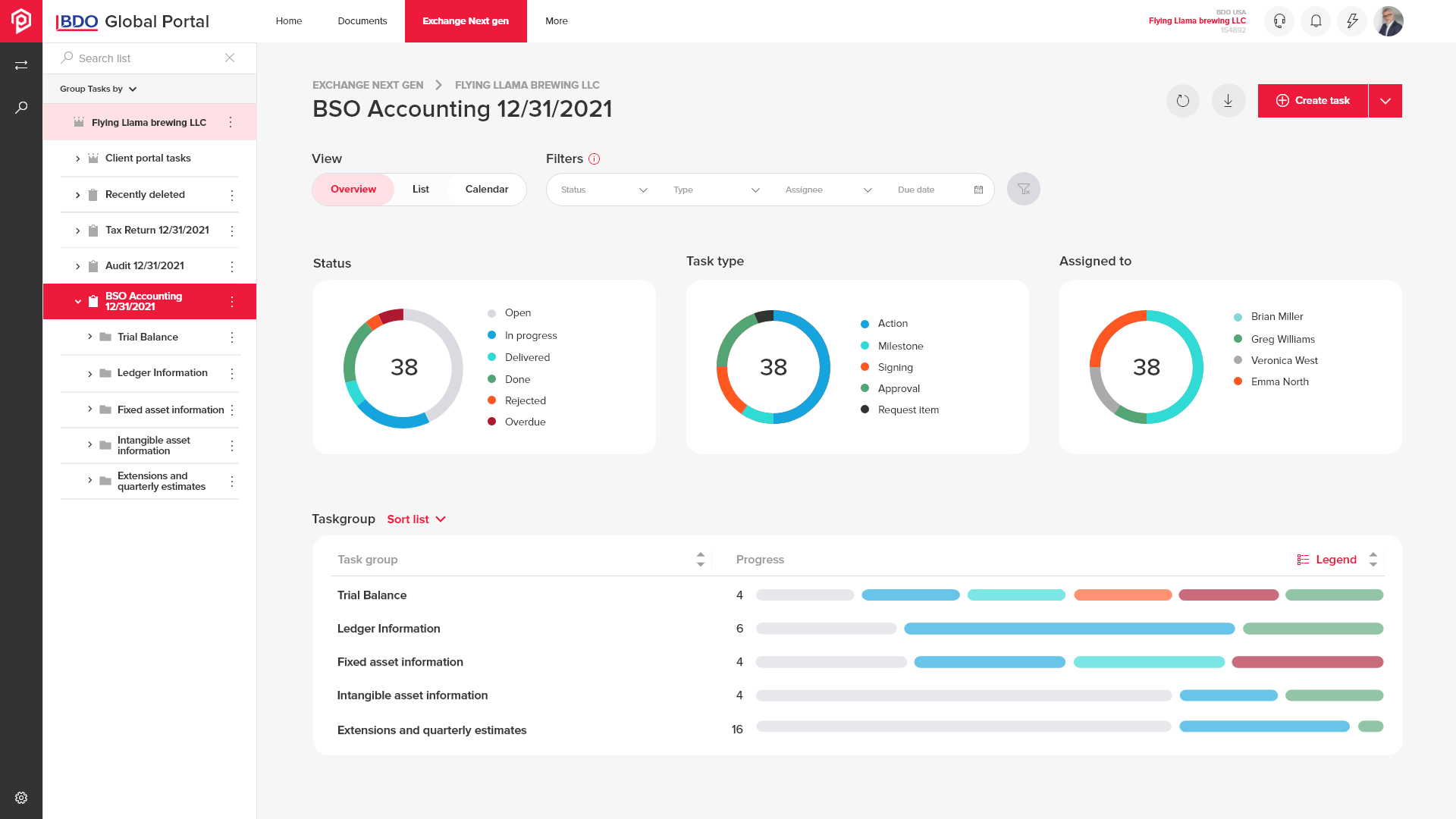Click the search magnifier icon in sidebar
The height and width of the screenshot is (819, 1456).
(21, 107)
